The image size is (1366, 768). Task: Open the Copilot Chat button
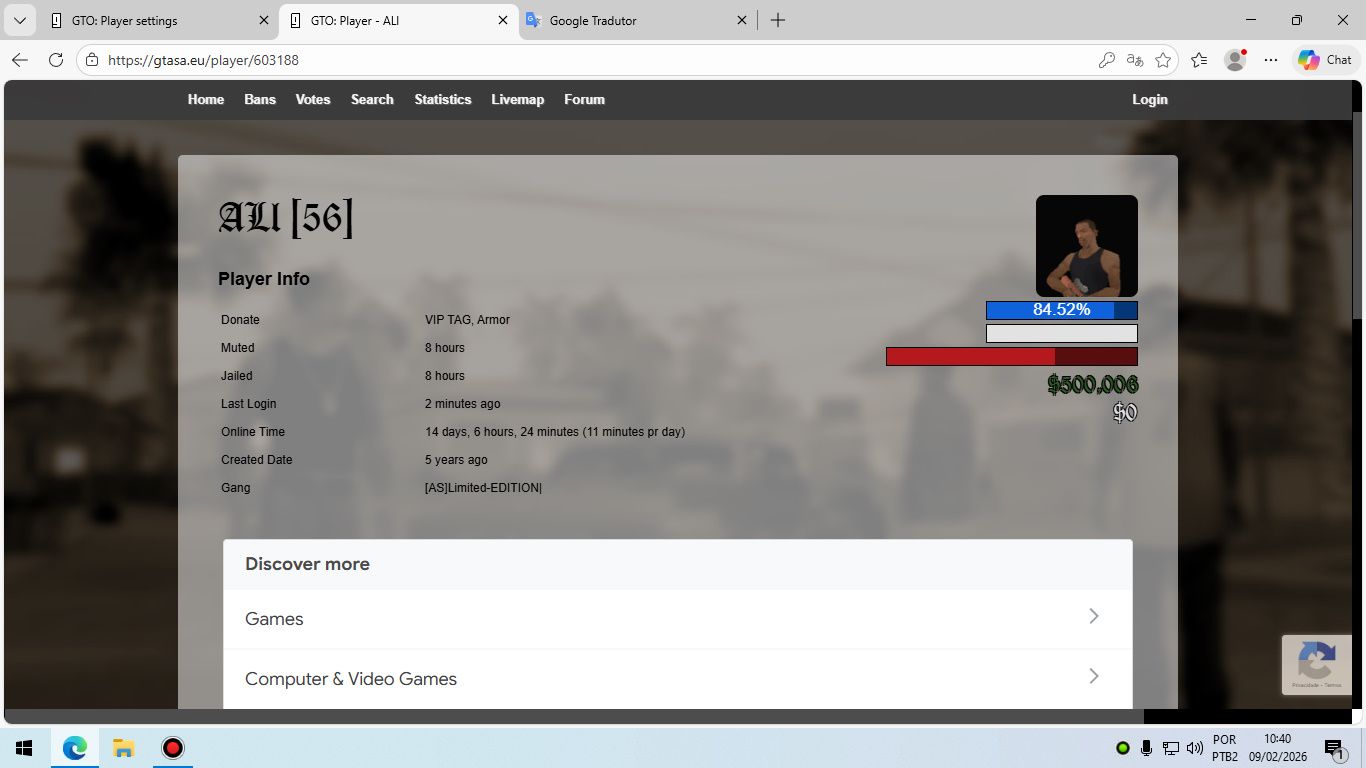pyautogui.click(x=1326, y=60)
